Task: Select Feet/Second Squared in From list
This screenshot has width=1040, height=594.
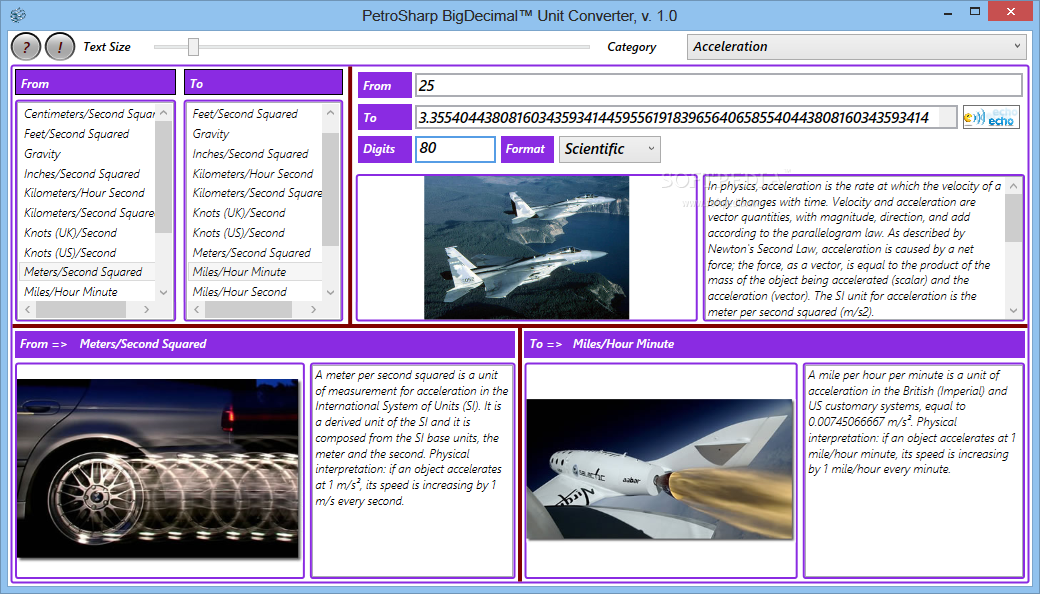Action: pos(88,134)
